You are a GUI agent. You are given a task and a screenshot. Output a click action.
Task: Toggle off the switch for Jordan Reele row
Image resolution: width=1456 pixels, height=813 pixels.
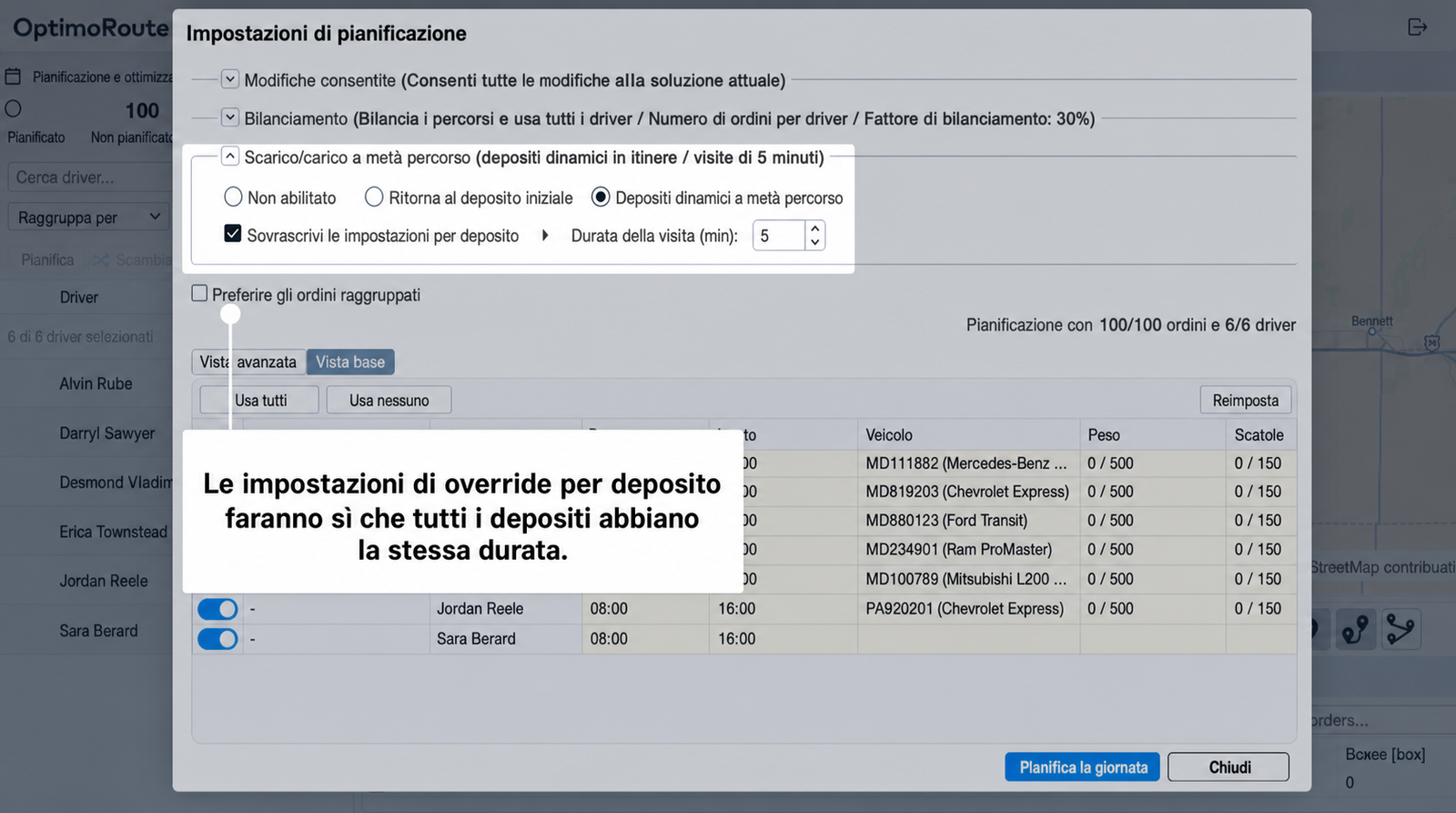[217, 608]
